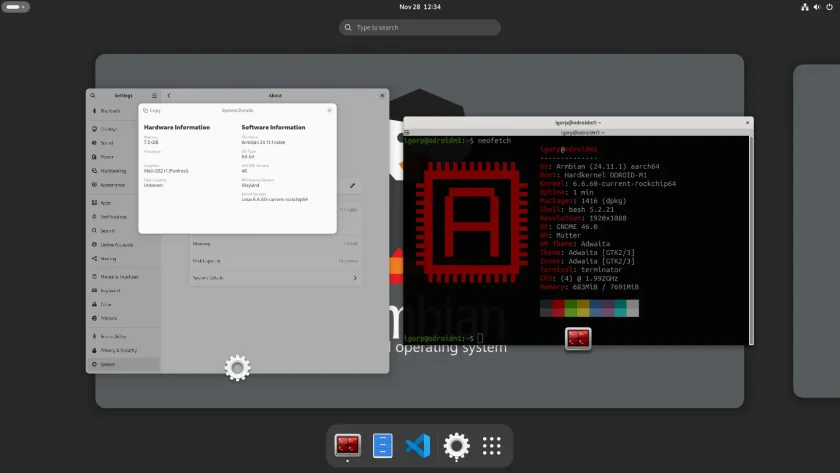Select Displays in Settings sidebar
Viewport: 840px width, 473px height.
123,129
